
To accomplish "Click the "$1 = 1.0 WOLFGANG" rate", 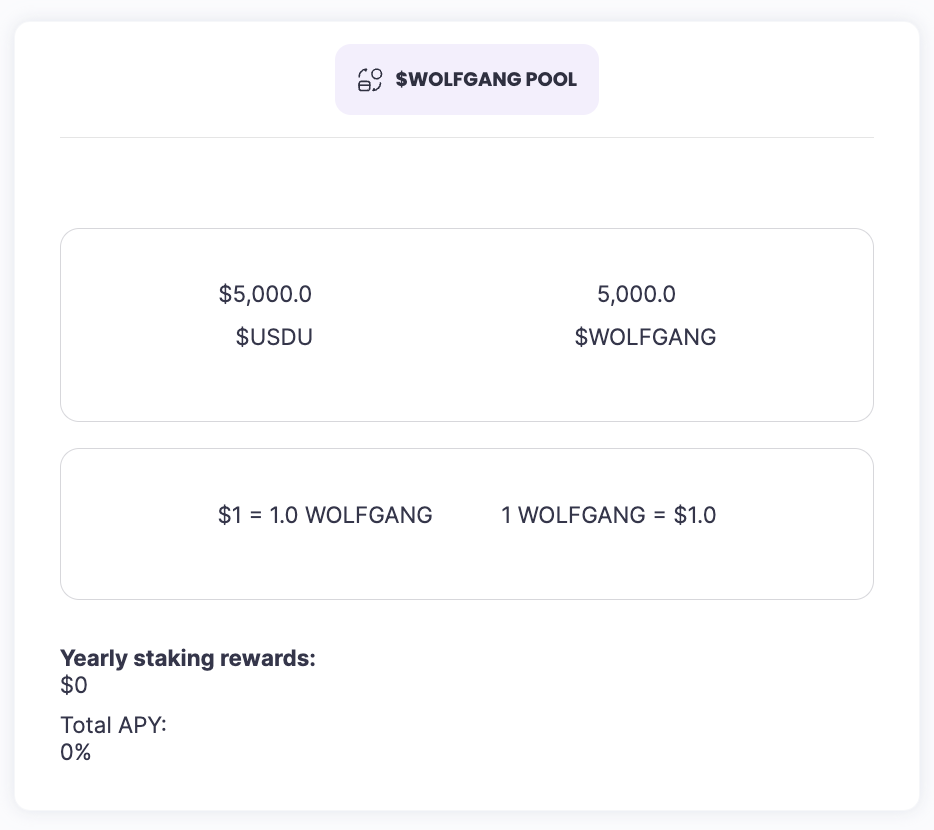I will click(x=325, y=515).
